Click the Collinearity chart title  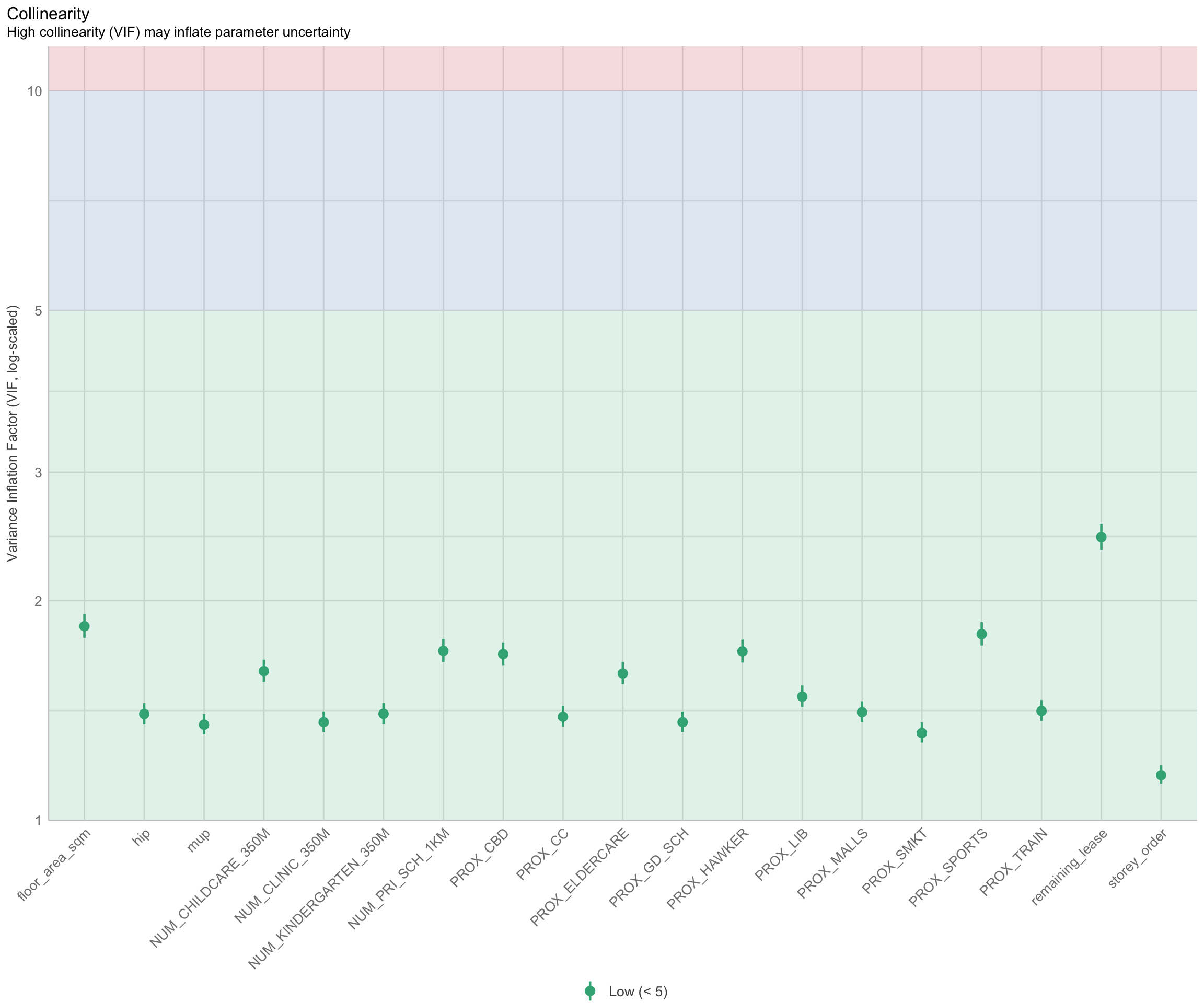click(x=48, y=14)
